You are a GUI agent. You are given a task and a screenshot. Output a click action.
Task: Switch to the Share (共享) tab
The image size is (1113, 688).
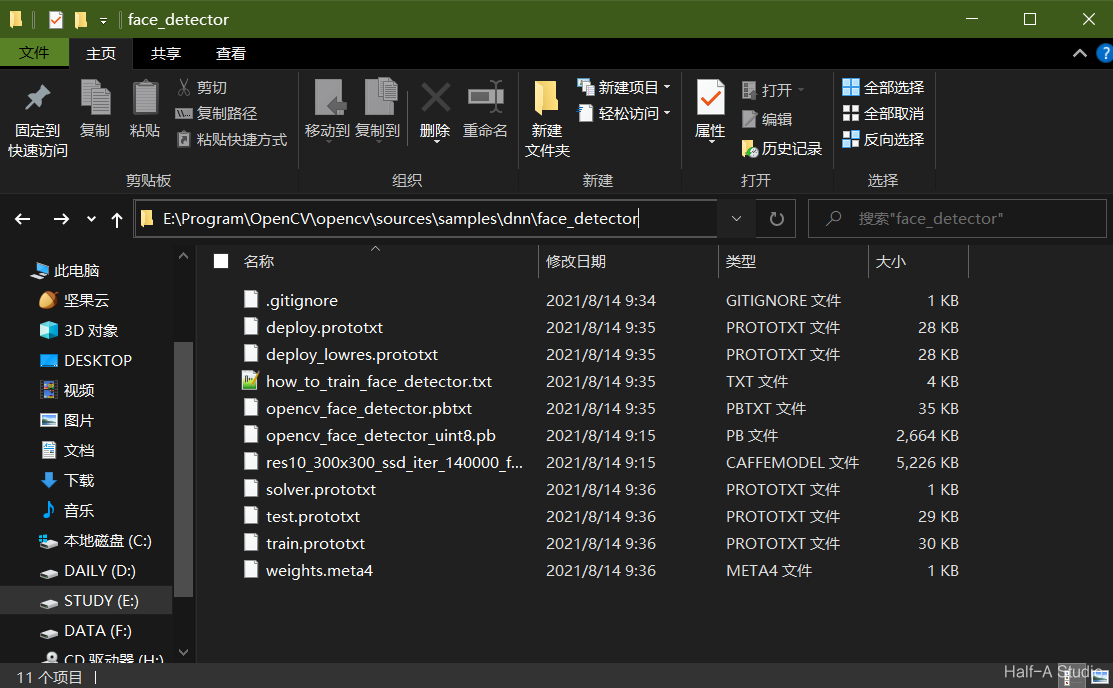pos(166,53)
